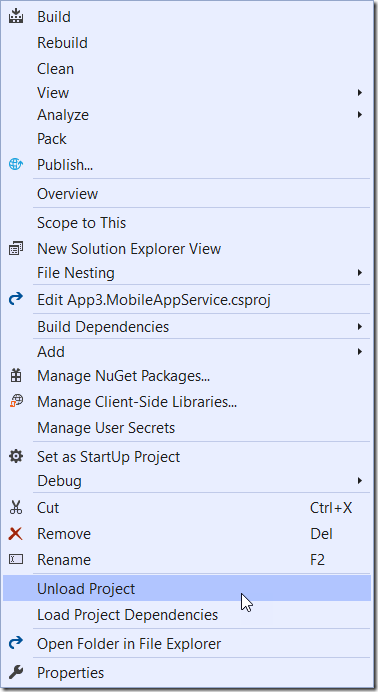Screen dimensions: 378x692
Task: Choose Edit App3.MobileAppService.csproj
Action: 187,300
